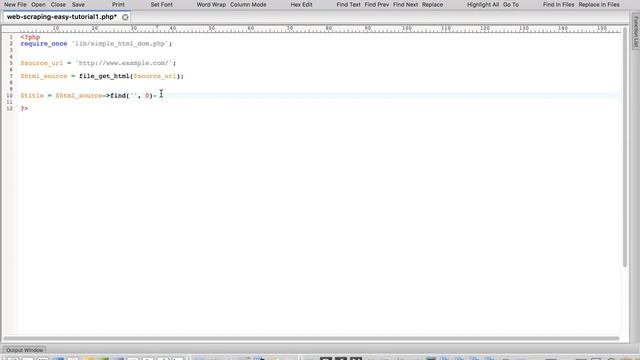Click the Find Next button

point(405,4)
